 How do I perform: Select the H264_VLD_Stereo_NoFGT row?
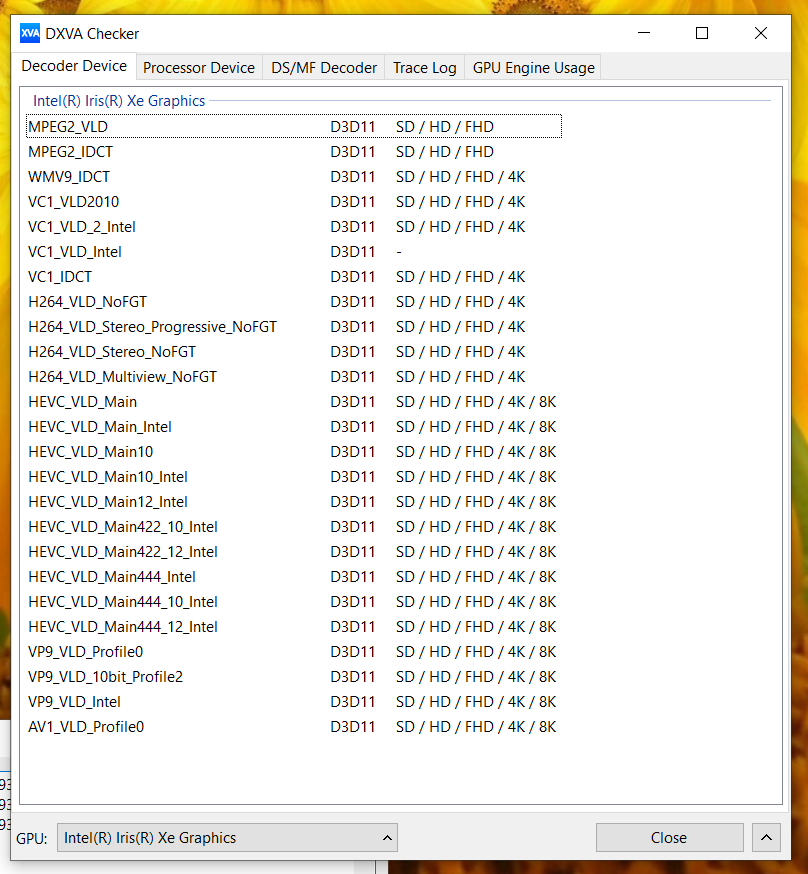point(294,352)
